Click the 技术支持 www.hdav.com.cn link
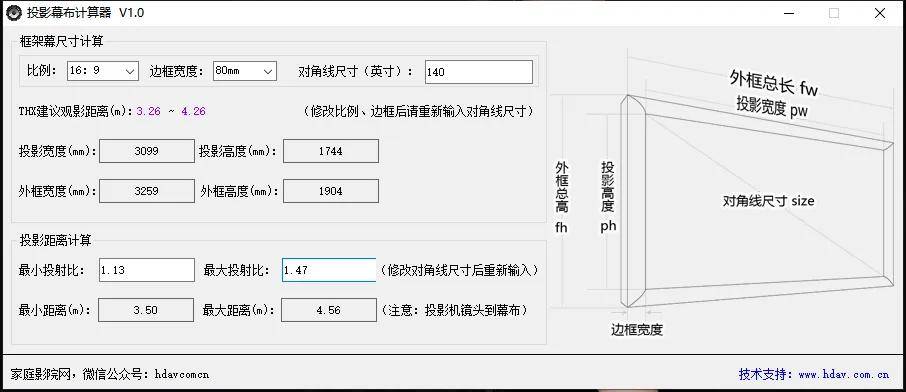 814,374
